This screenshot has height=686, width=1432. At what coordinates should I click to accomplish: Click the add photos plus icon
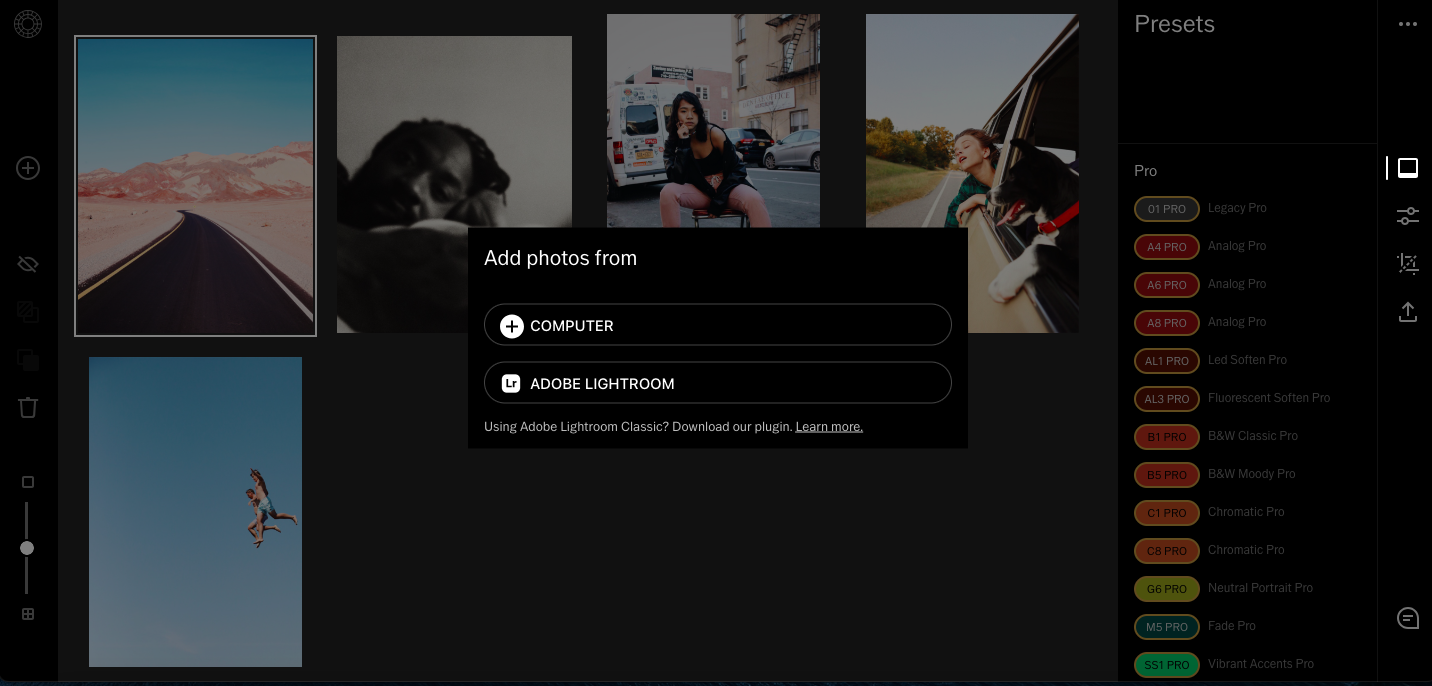coord(28,168)
